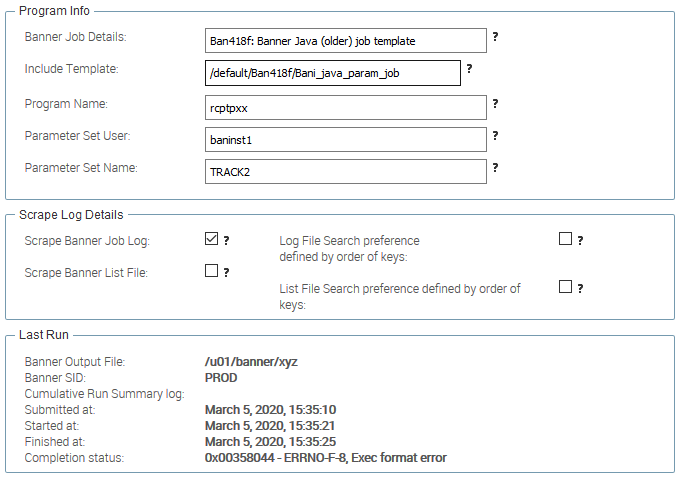678x480 pixels.
Task: Uncheck Scrape Banner Job Log checkbox
Action: 211,239
